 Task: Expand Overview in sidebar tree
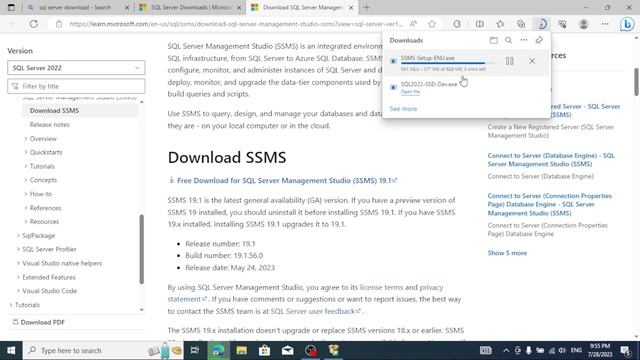43,139
